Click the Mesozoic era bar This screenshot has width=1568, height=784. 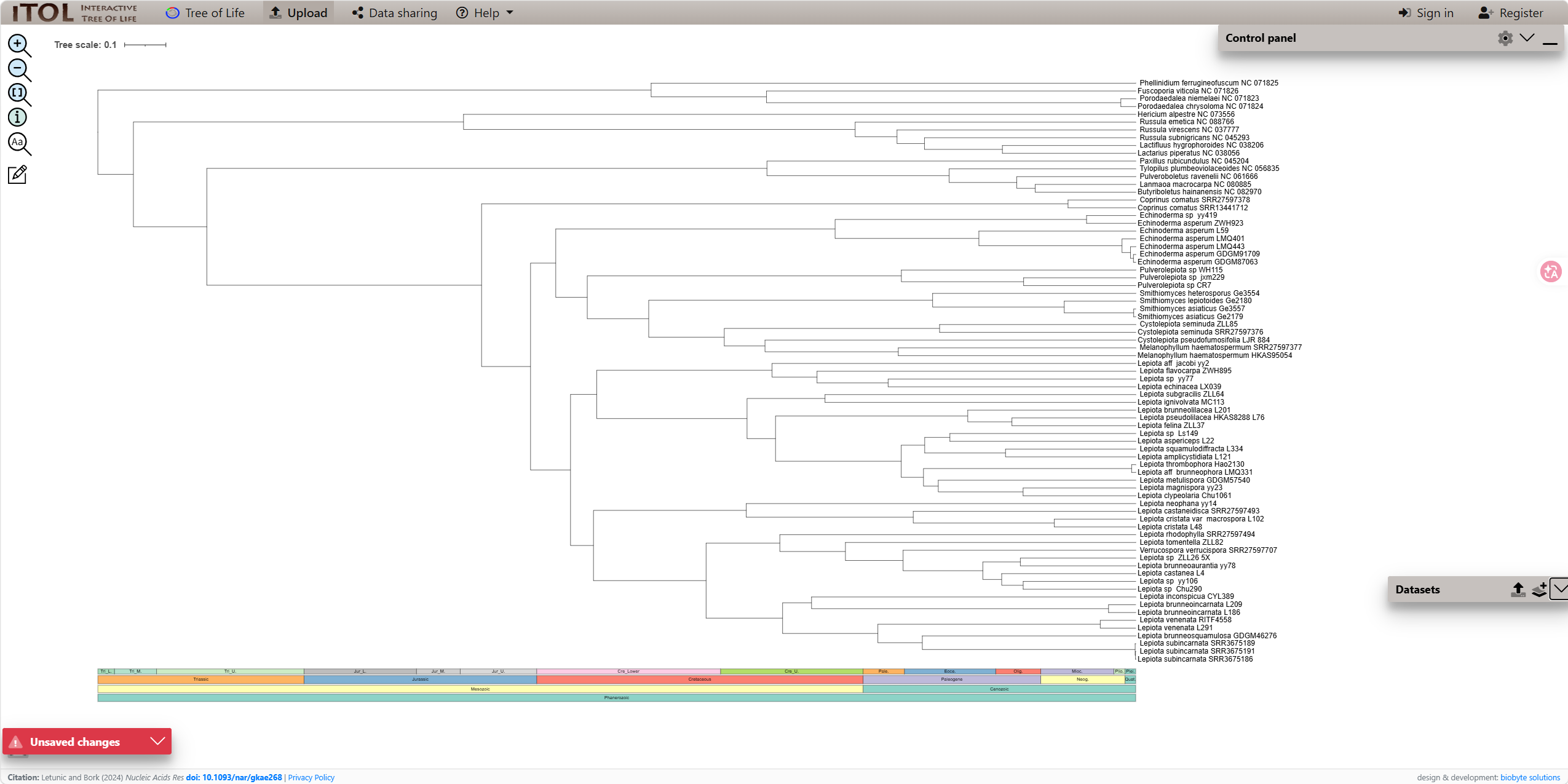click(480, 689)
